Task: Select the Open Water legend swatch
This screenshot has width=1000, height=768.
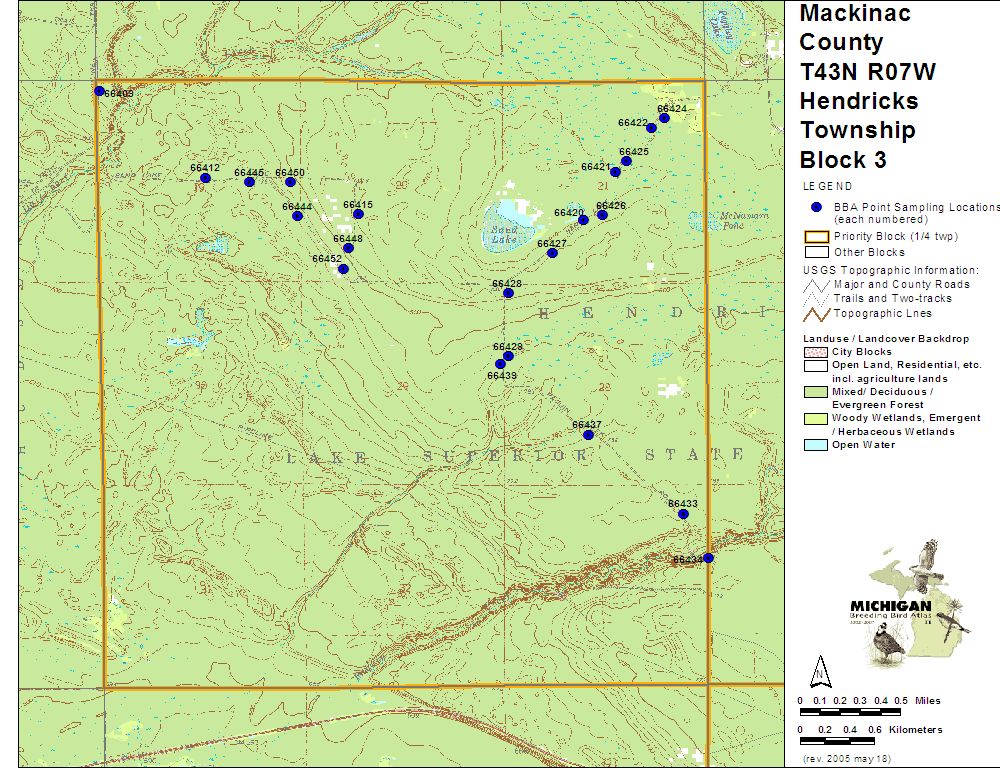Action: pos(816,445)
